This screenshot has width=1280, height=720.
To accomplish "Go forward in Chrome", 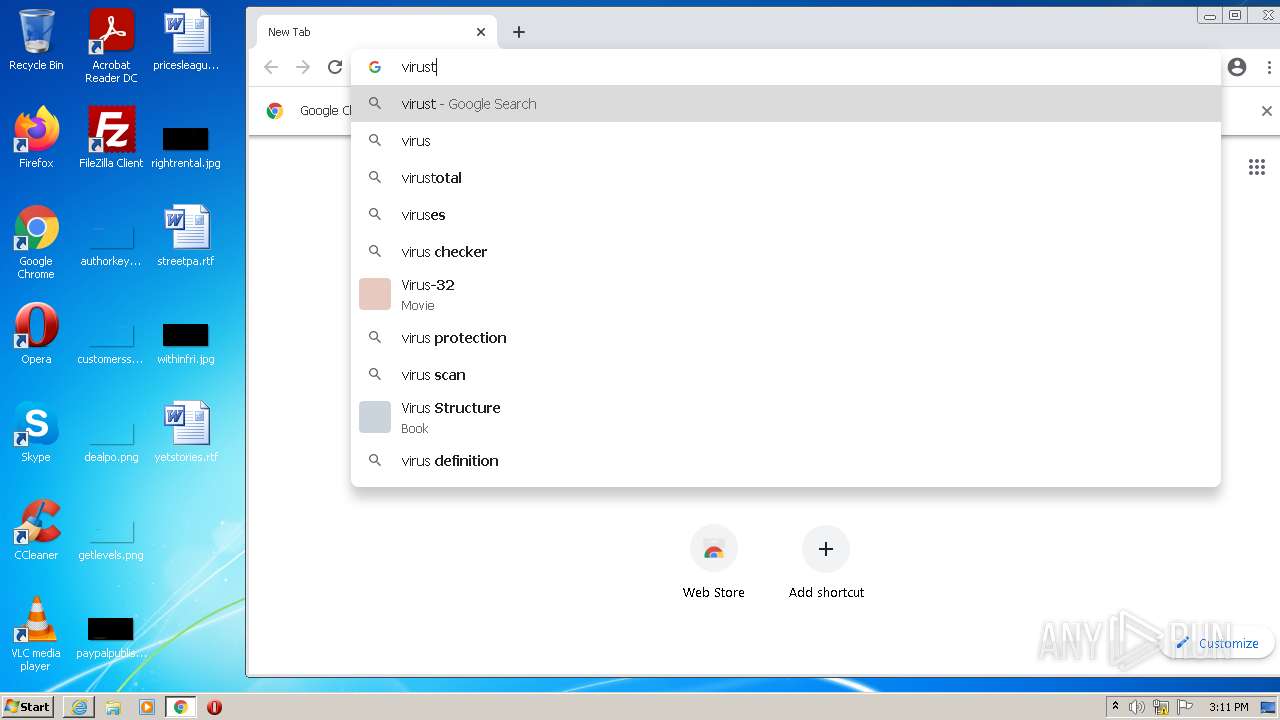I will tap(303, 67).
